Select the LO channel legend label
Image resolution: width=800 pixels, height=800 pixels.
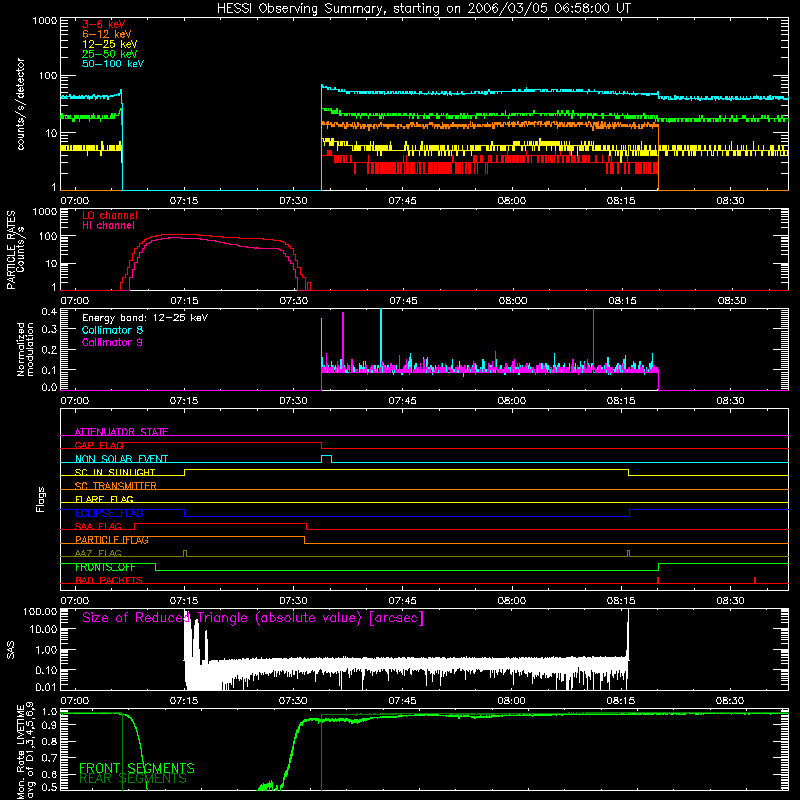(110, 215)
